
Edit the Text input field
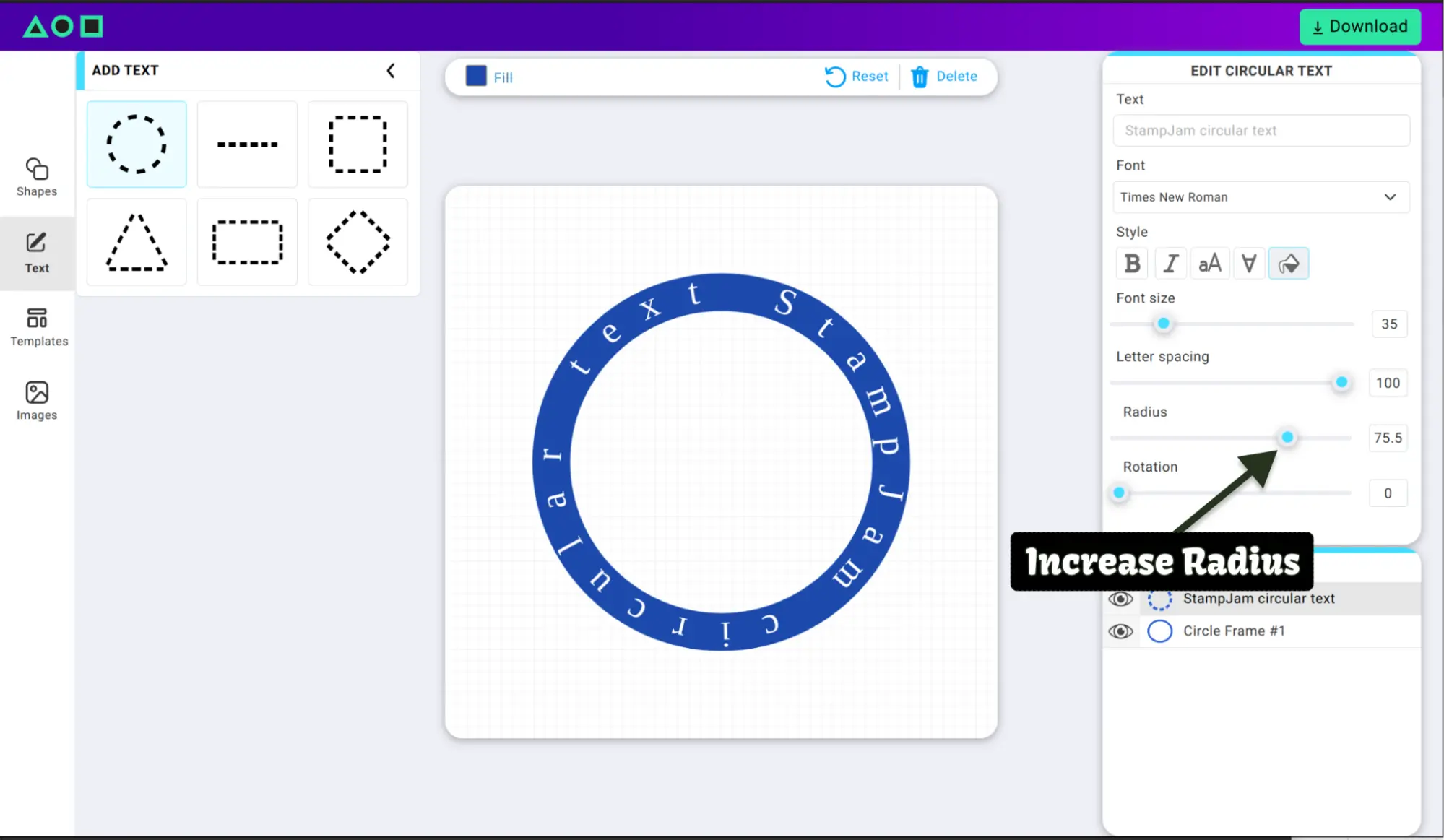[1261, 131]
